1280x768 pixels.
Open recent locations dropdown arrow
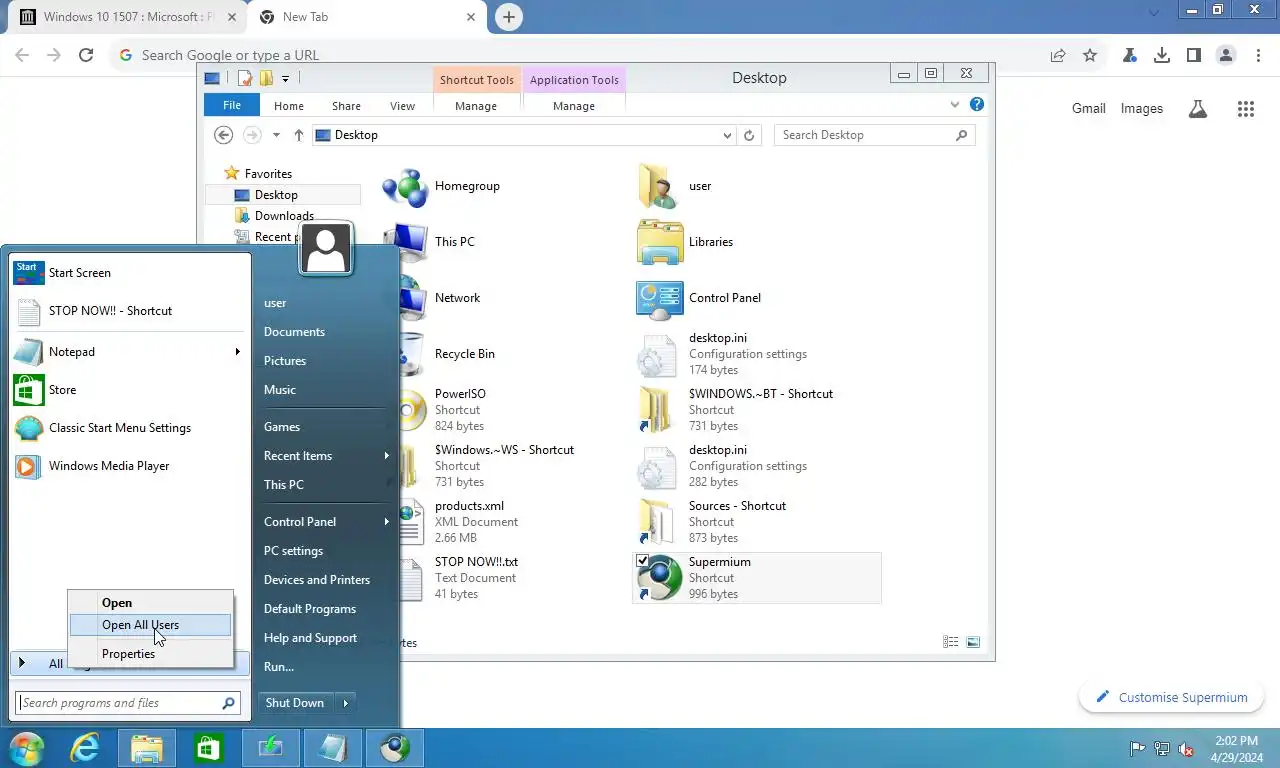[277, 135]
